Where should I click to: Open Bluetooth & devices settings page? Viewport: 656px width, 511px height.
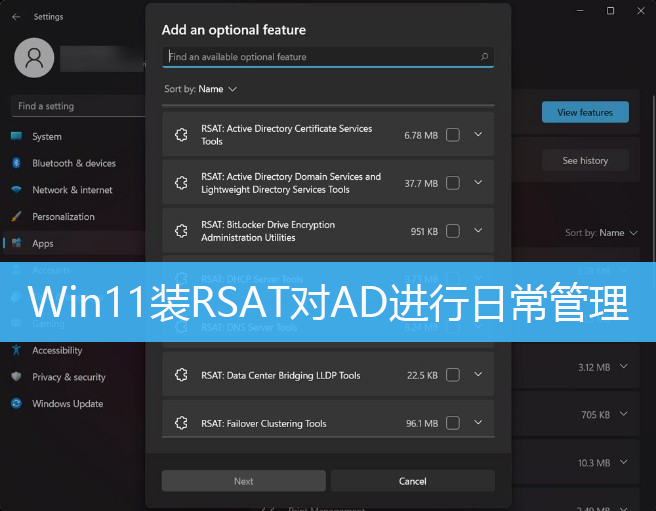click(73, 163)
